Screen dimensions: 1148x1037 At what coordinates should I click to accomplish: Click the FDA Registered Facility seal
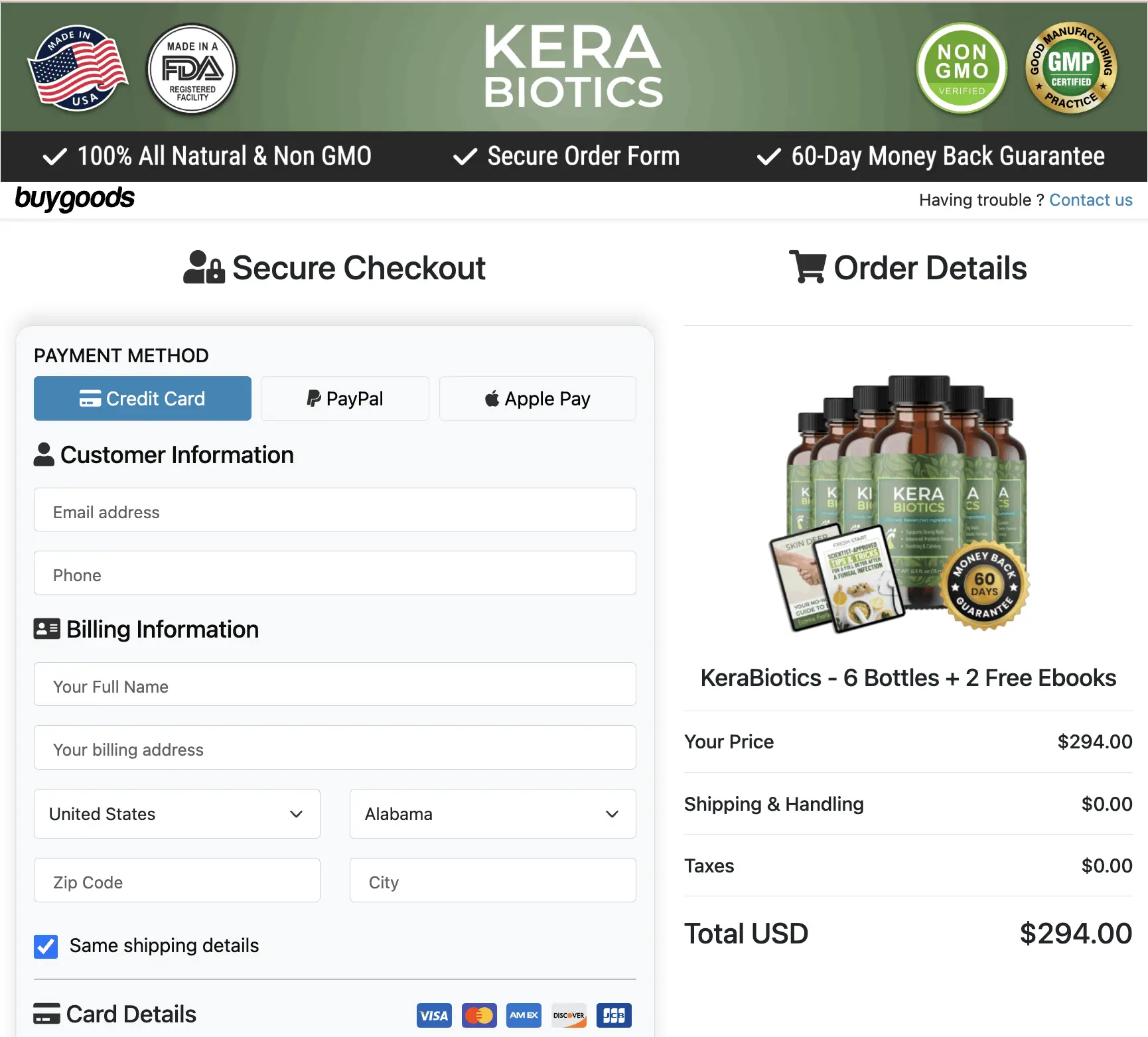tap(191, 69)
